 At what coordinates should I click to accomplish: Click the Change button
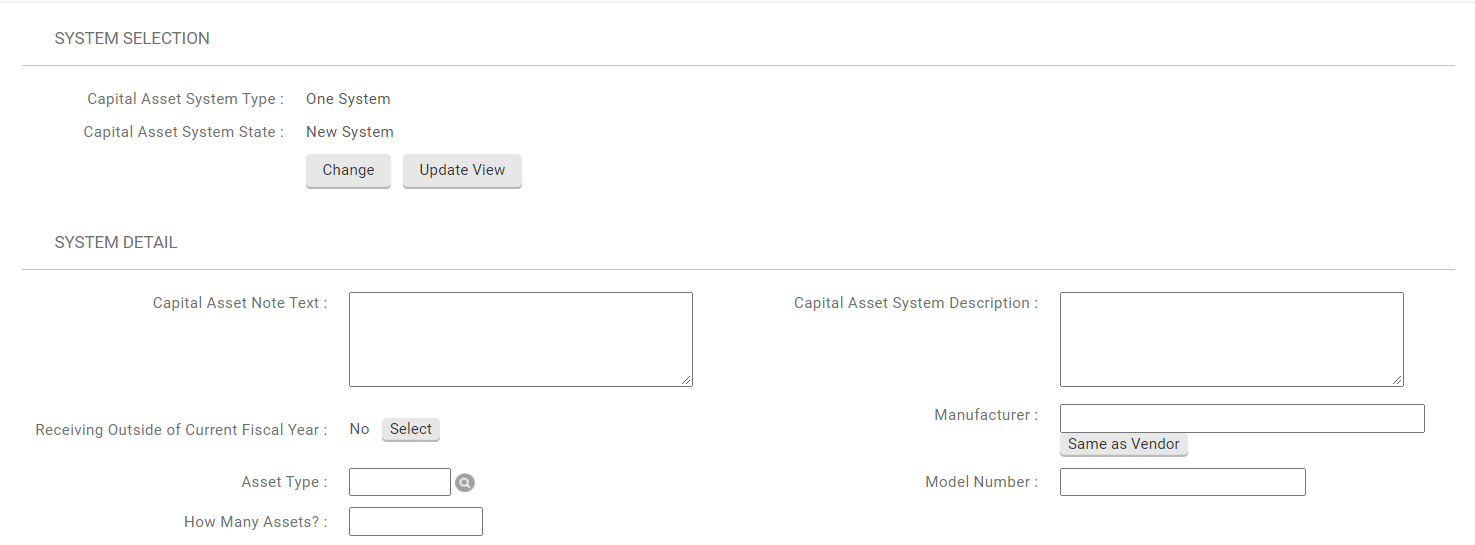pyautogui.click(x=348, y=171)
